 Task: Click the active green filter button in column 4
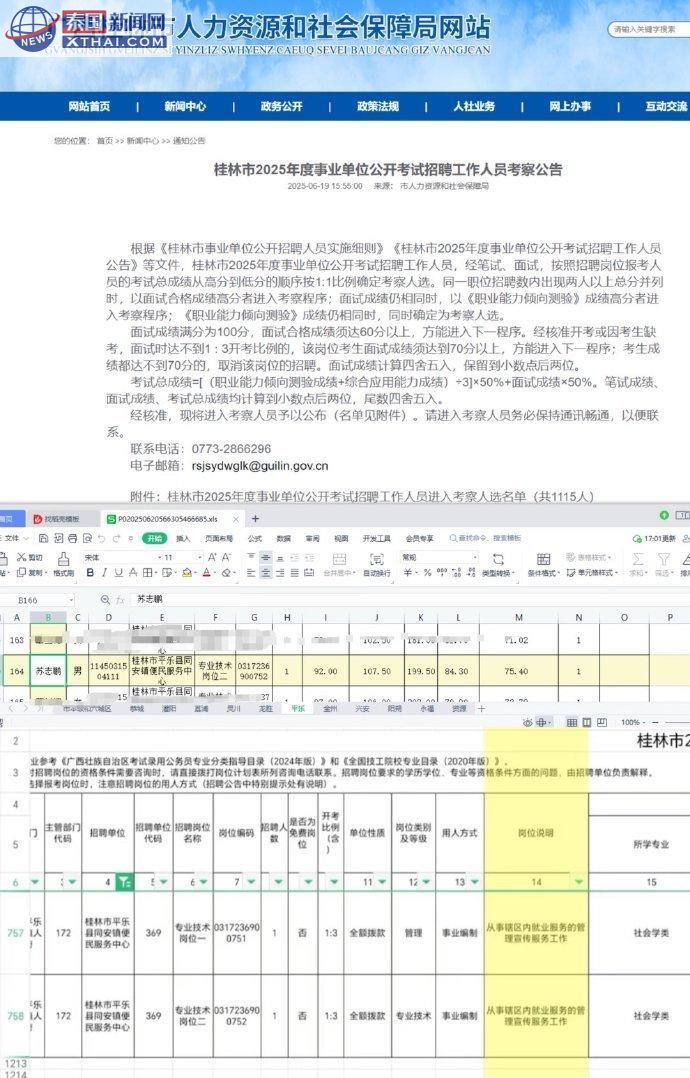[x=123, y=882]
